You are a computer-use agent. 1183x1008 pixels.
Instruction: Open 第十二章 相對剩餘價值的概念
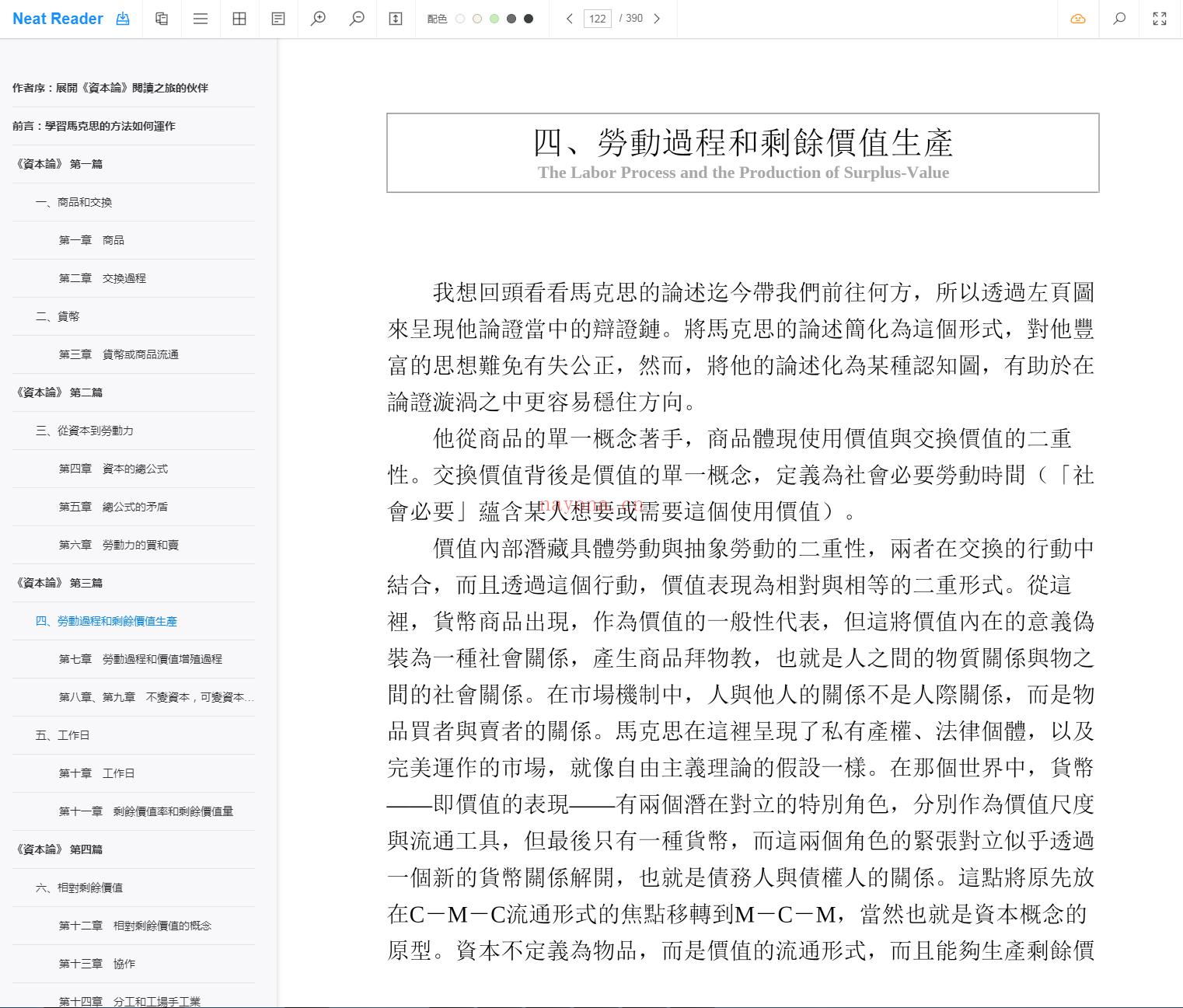(x=135, y=926)
